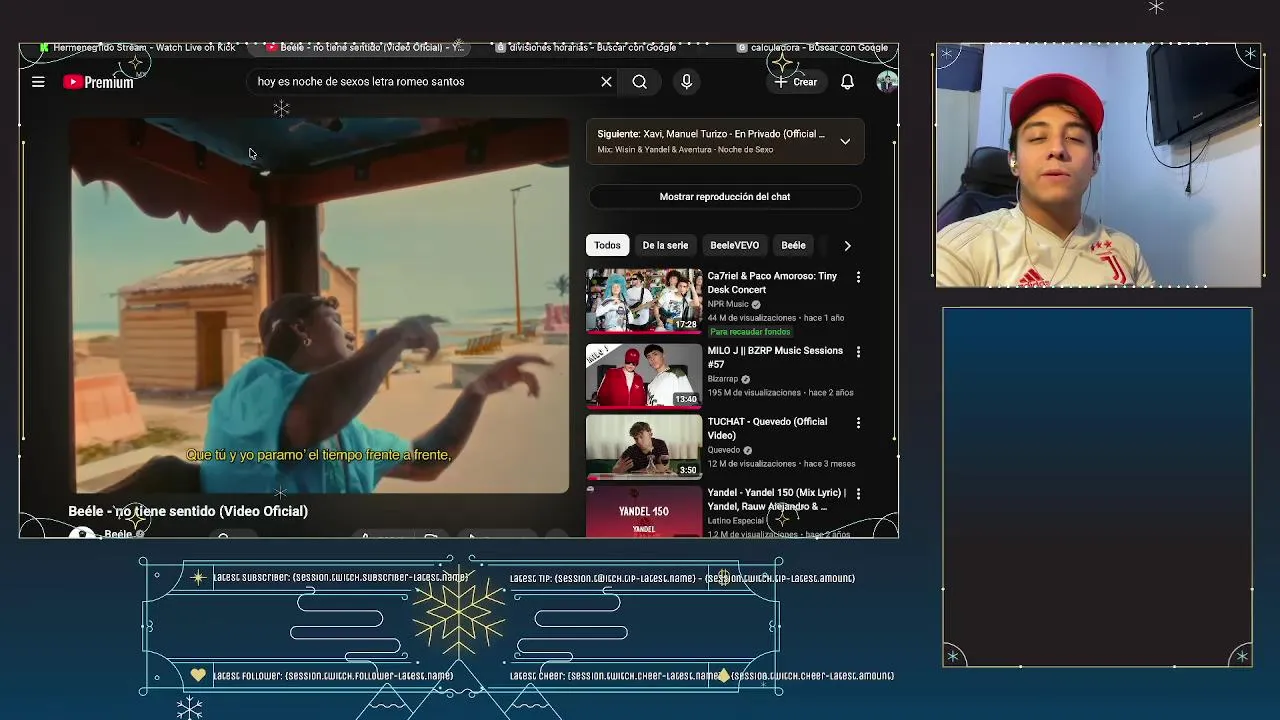Open the YouTube hamburger guide menu

pyautogui.click(x=38, y=82)
